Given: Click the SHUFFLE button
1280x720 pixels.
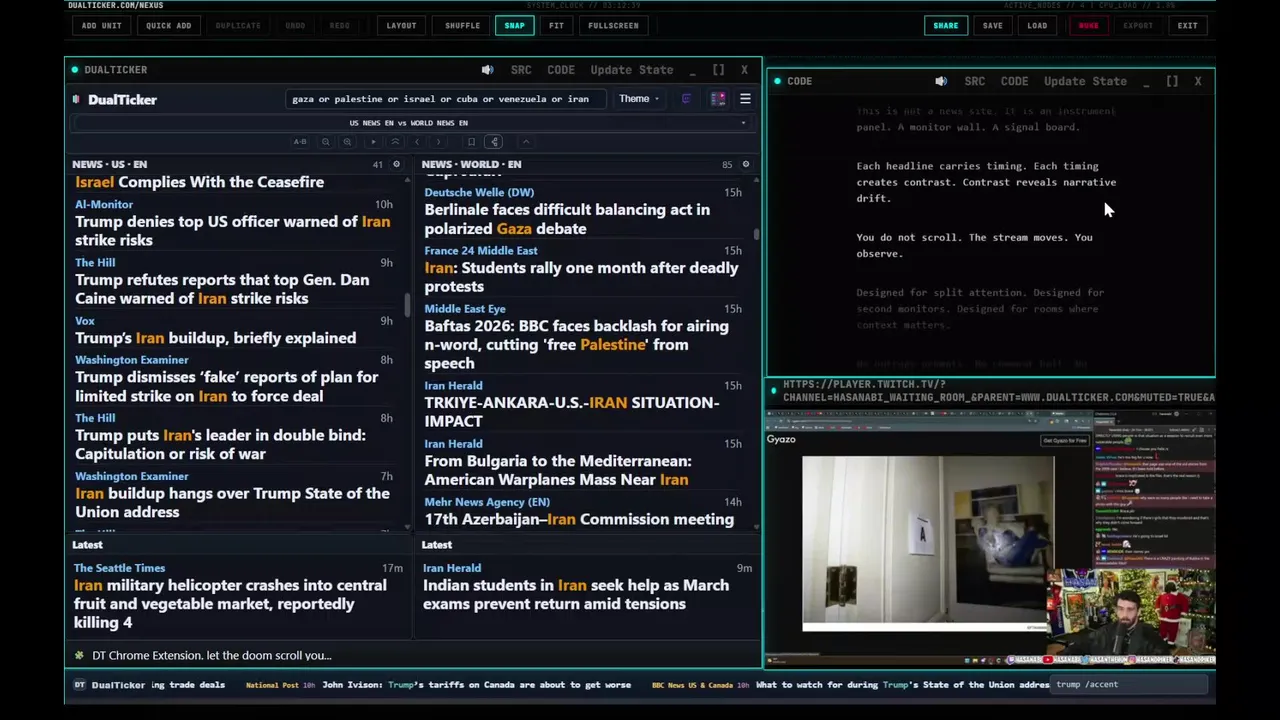Looking at the screenshot, I should pyautogui.click(x=462, y=25).
